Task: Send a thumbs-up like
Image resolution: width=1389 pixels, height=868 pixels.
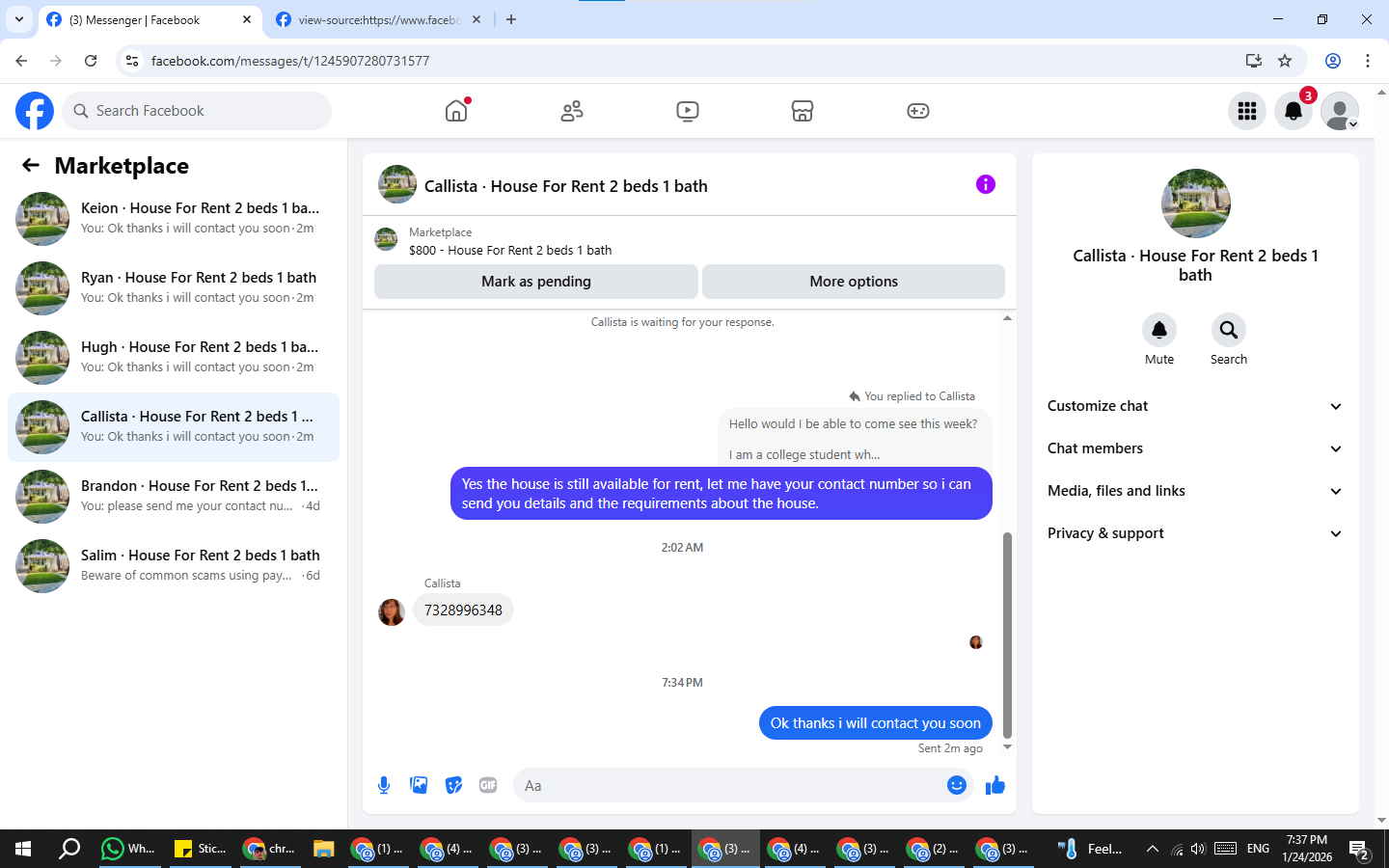Action: click(995, 785)
